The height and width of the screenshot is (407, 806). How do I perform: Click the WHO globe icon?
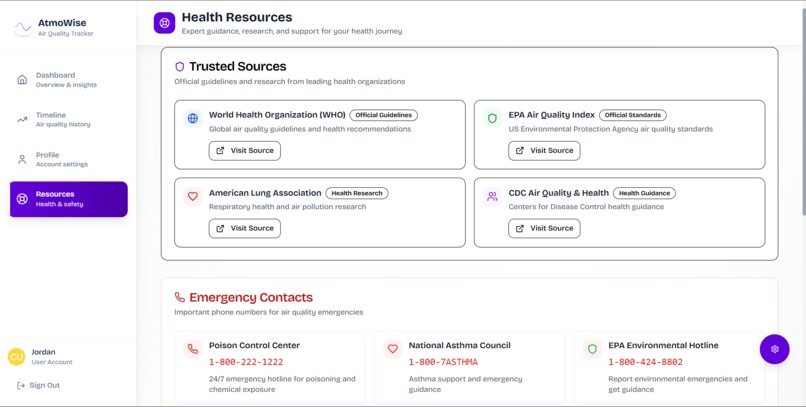coord(193,119)
